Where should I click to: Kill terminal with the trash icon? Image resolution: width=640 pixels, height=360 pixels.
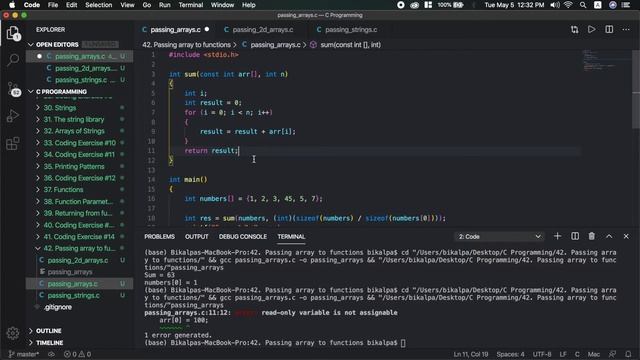(591, 236)
